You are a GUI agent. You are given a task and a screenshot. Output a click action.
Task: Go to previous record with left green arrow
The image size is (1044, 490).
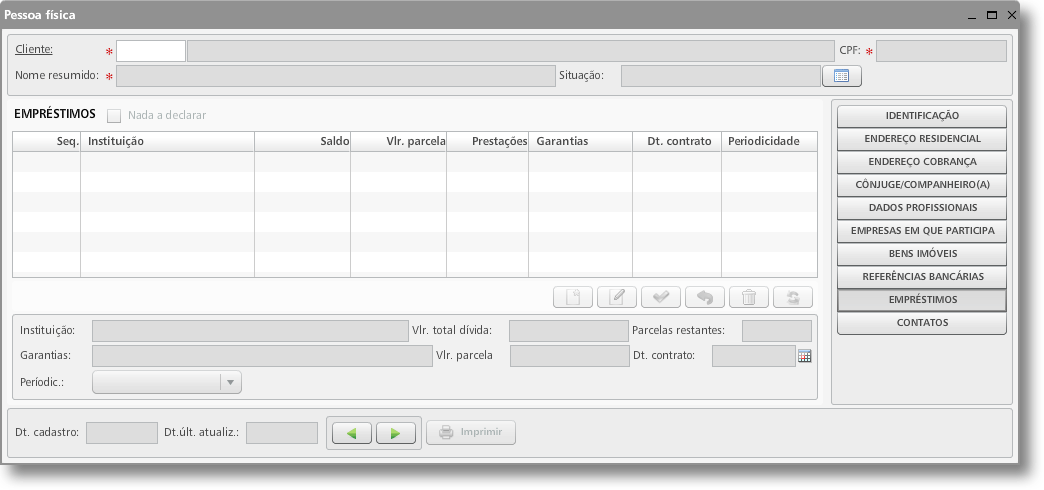click(351, 433)
